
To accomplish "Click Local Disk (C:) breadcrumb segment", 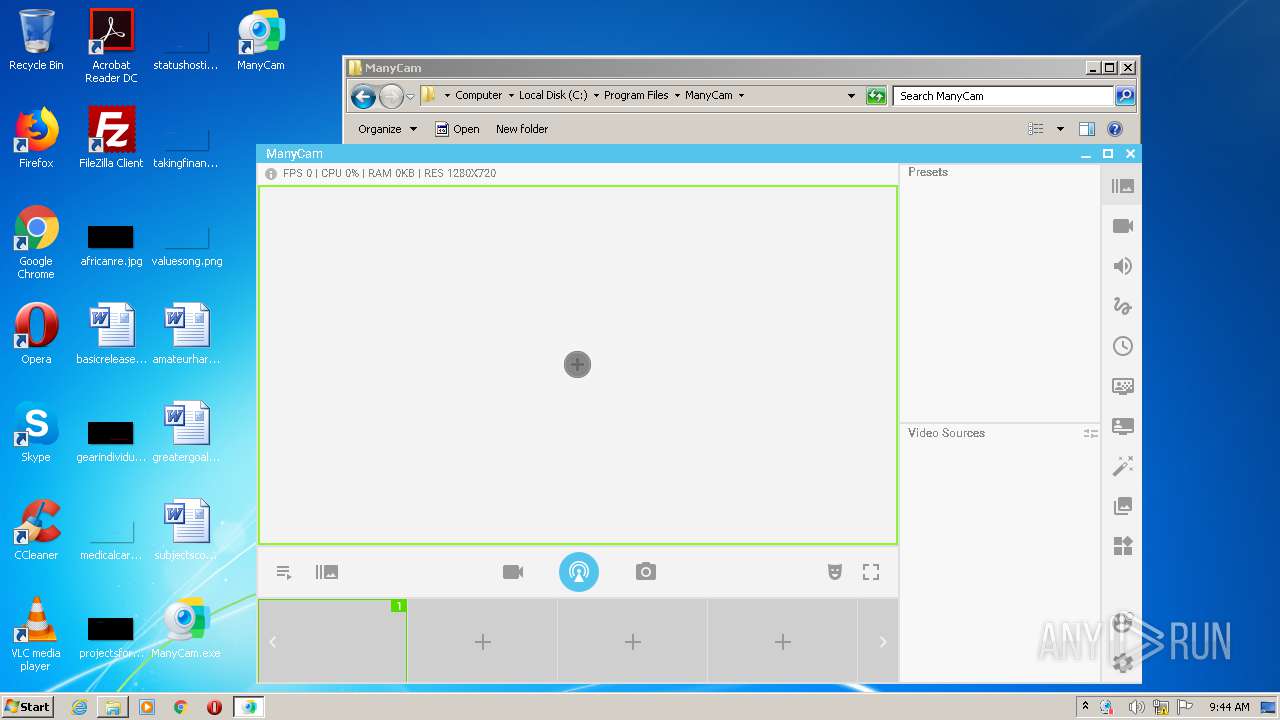I will pos(553,96).
